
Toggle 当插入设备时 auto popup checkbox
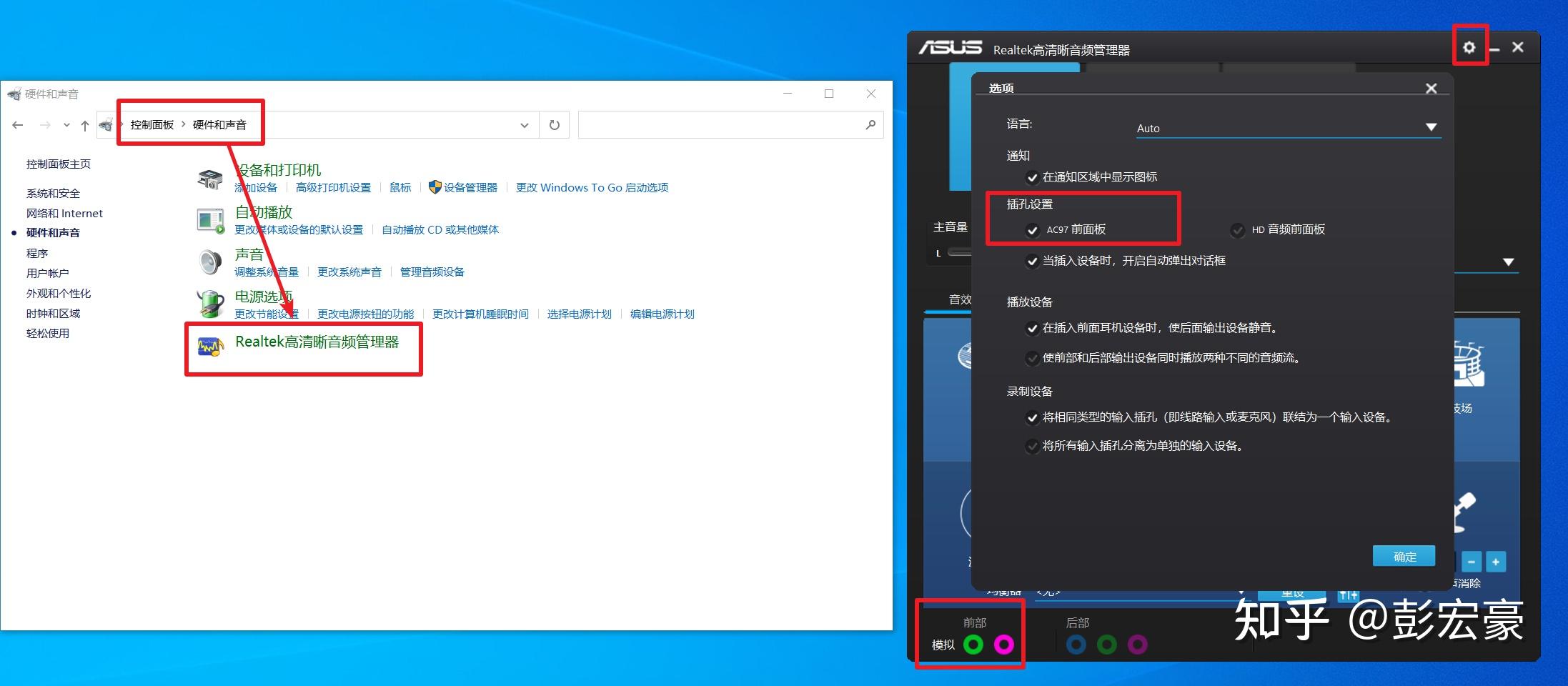[1032, 262]
